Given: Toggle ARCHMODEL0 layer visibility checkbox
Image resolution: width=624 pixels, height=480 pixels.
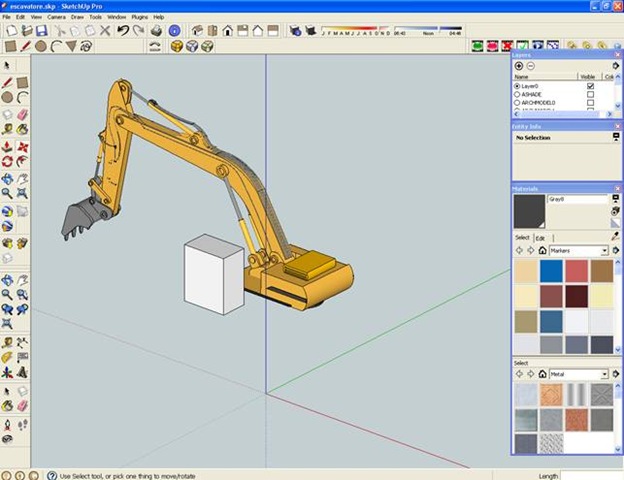Looking at the screenshot, I should (591, 103).
